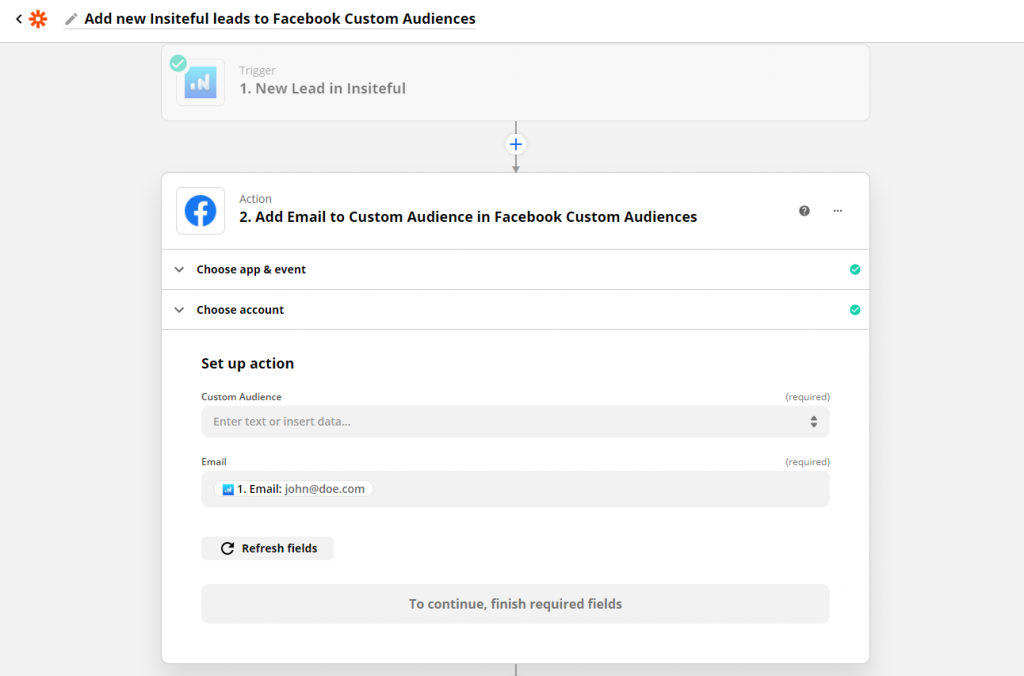This screenshot has height=676, width=1024.
Task: Go back using the left arrow
Action: (x=19, y=19)
